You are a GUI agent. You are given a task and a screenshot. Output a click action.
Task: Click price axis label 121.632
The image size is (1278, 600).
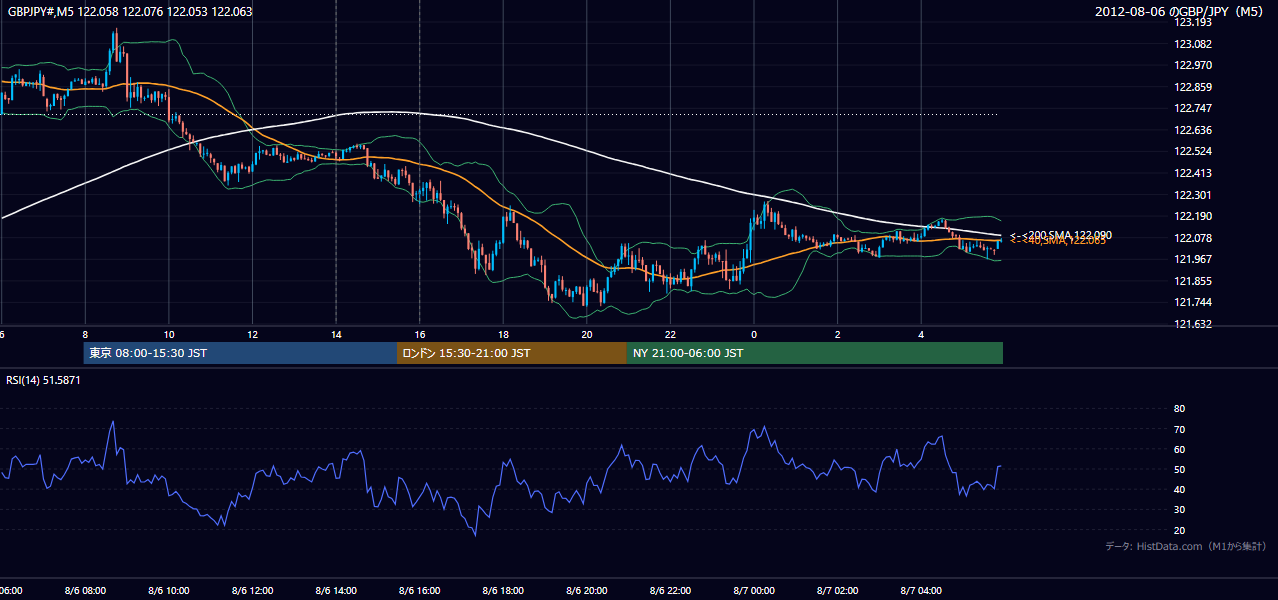(1192, 324)
